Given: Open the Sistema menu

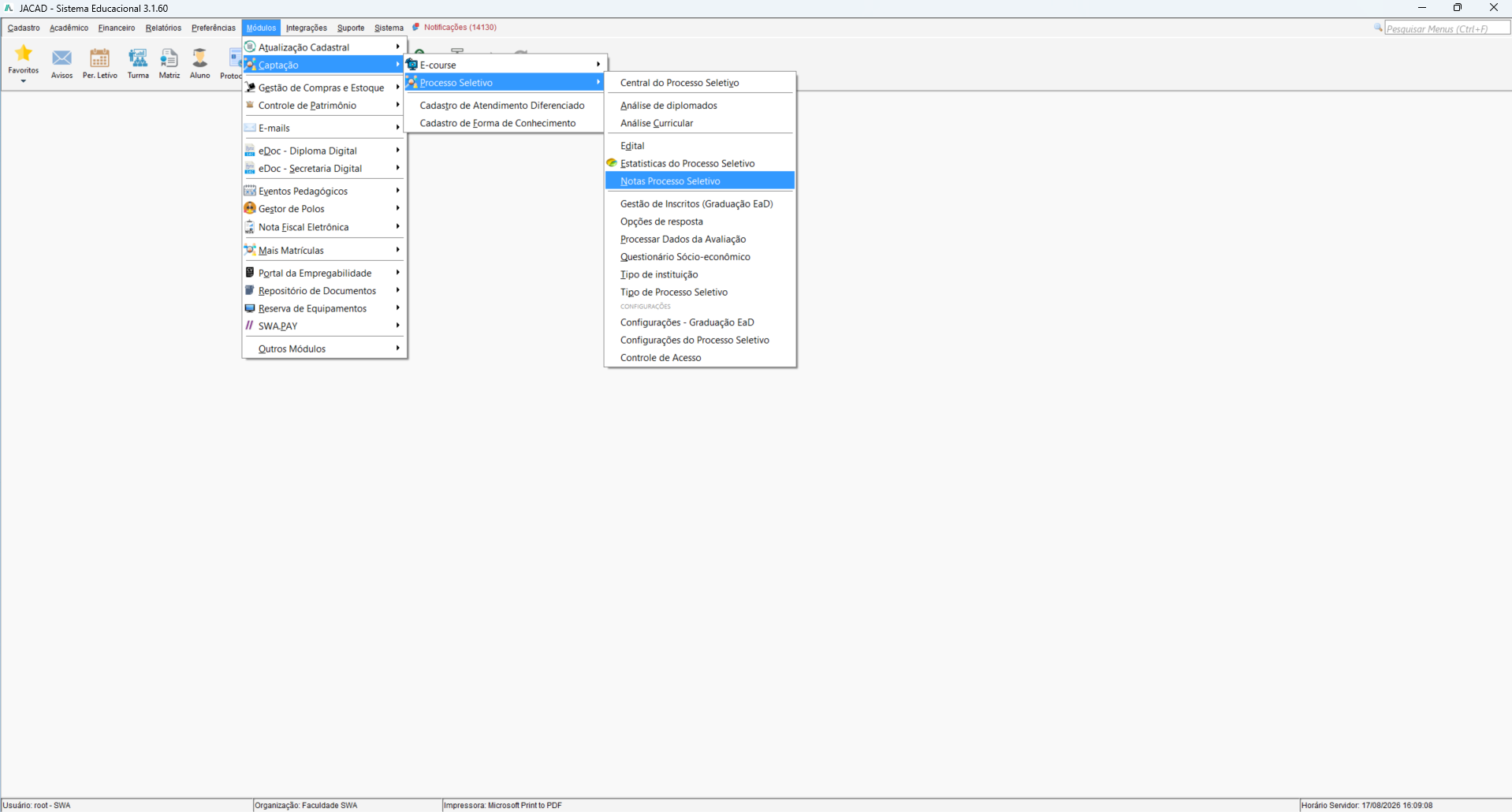Looking at the screenshot, I should 389,28.
